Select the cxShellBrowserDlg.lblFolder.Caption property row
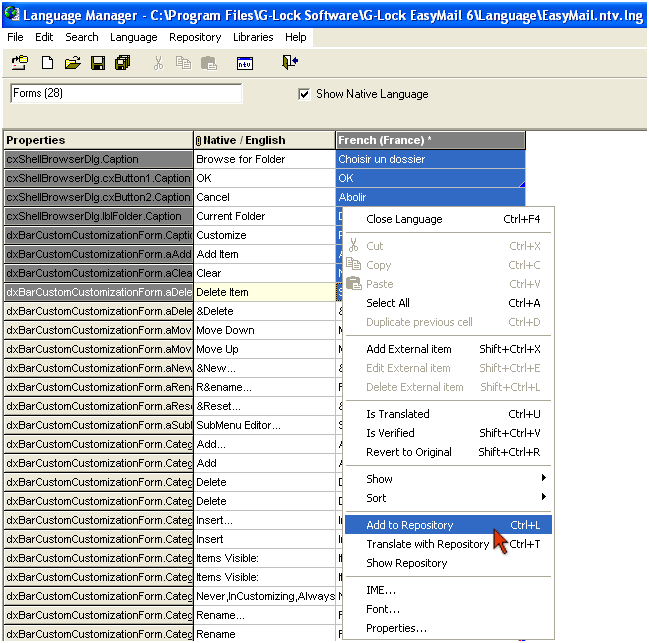This screenshot has height=643, width=649. point(98,216)
